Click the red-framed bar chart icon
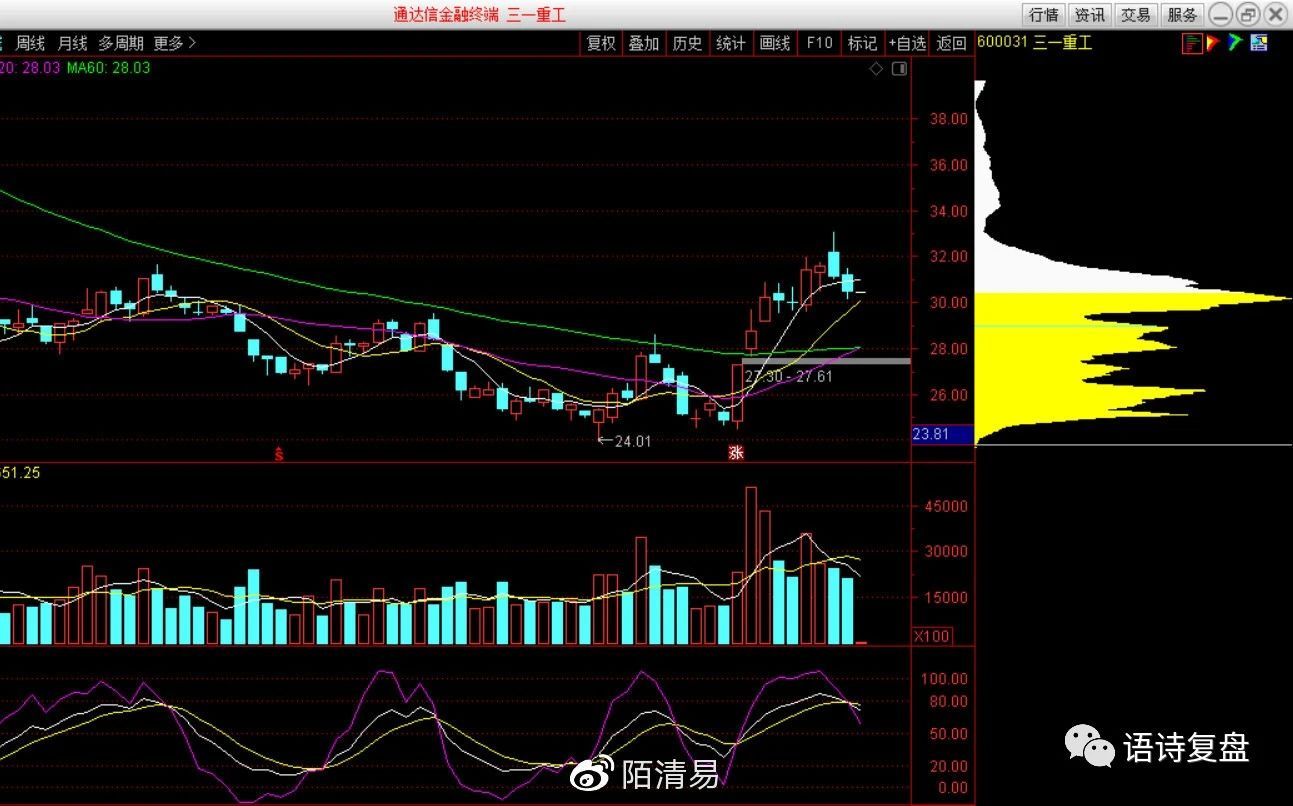 1191,43
